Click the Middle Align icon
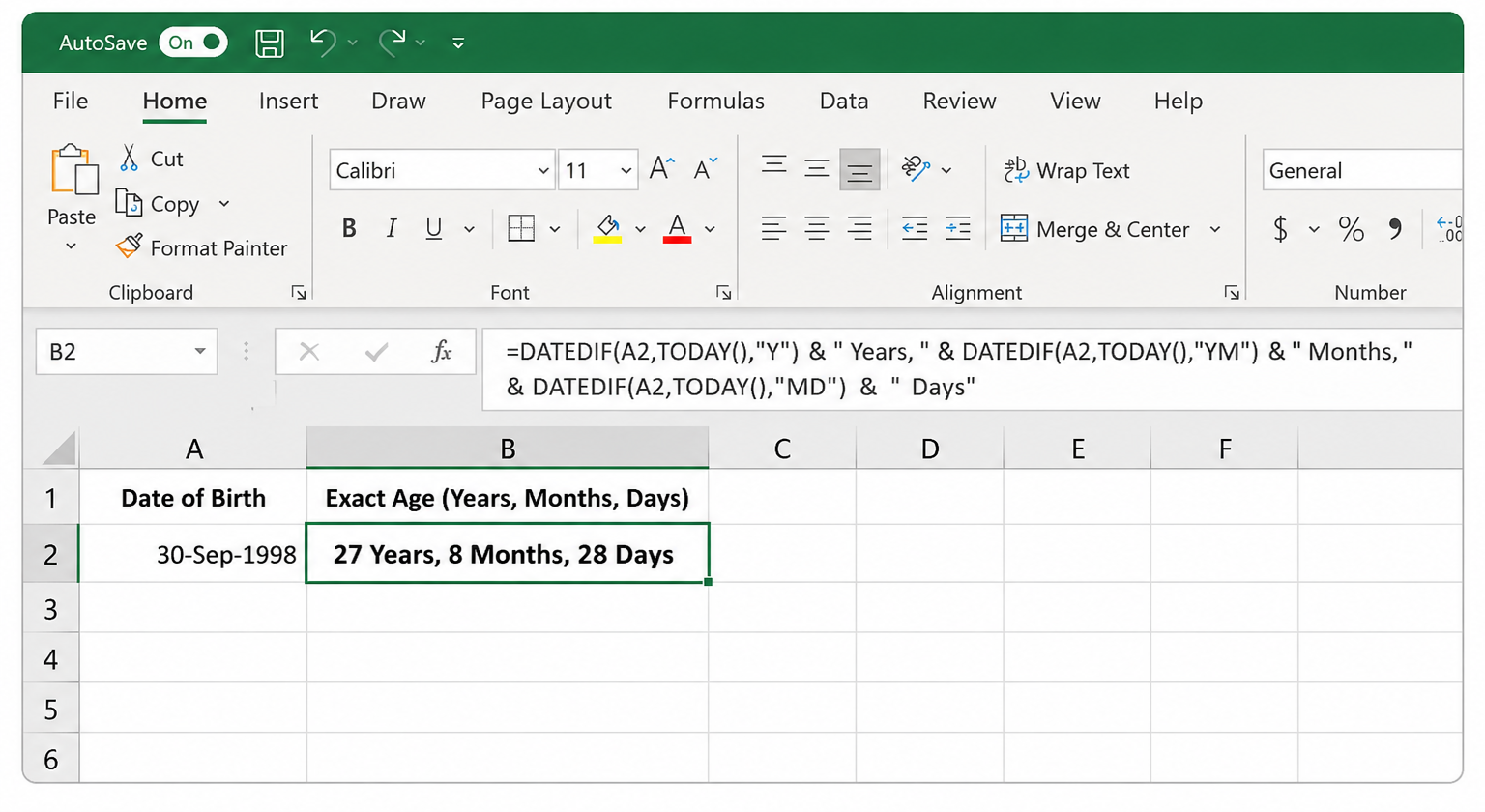1485x812 pixels. [x=817, y=168]
